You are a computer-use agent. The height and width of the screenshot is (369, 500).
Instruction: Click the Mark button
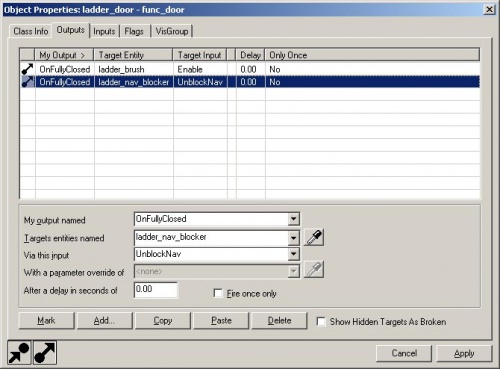click(x=46, y=321)
